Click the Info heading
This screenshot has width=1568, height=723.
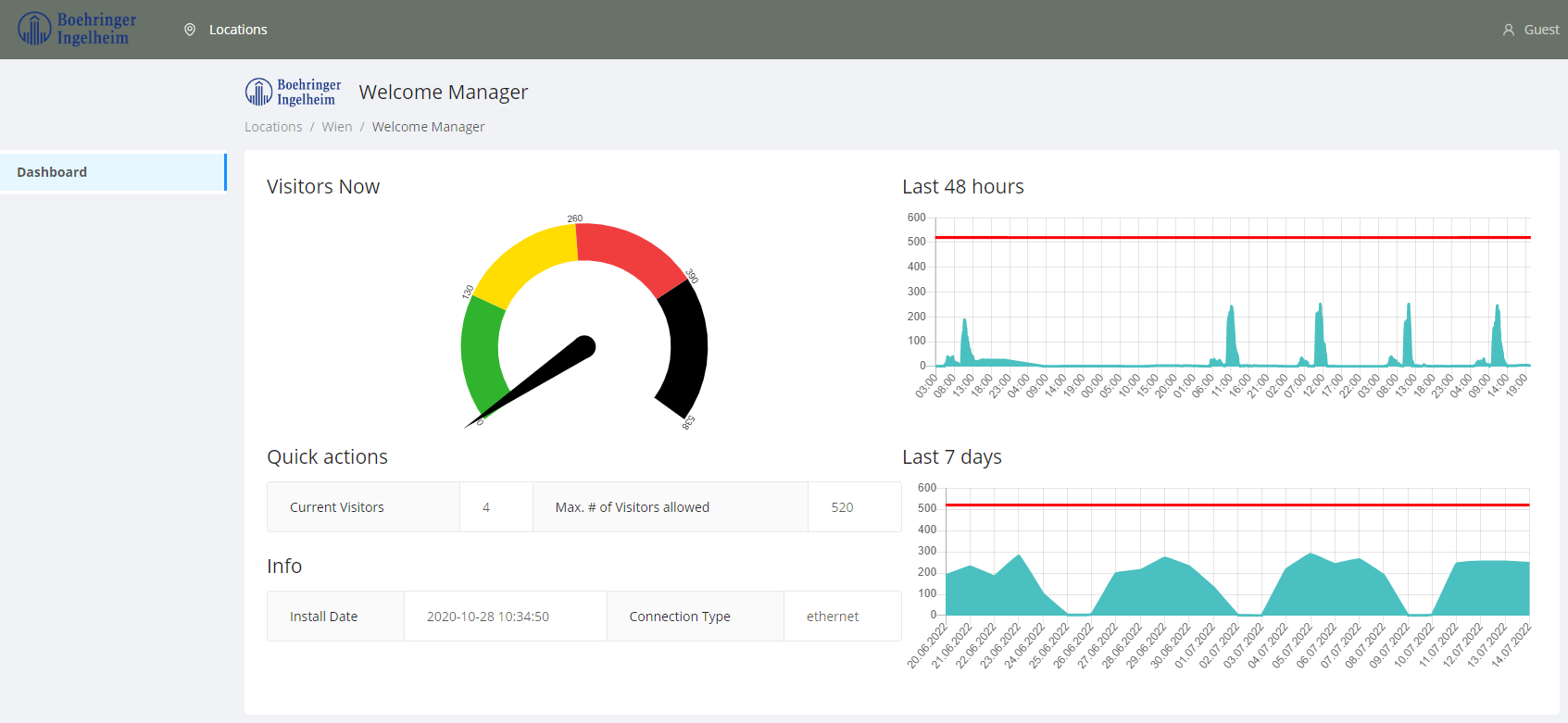point(284,567)
